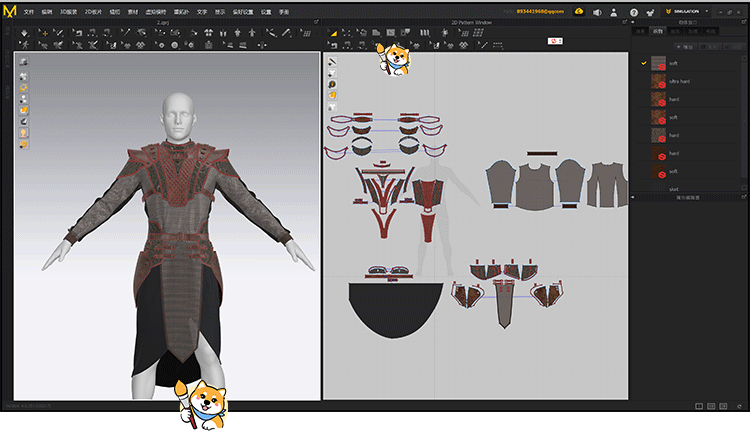Toggle the bottom icon in 3D viewport side toolbar
750x442 pixels.
coord(23,145)
